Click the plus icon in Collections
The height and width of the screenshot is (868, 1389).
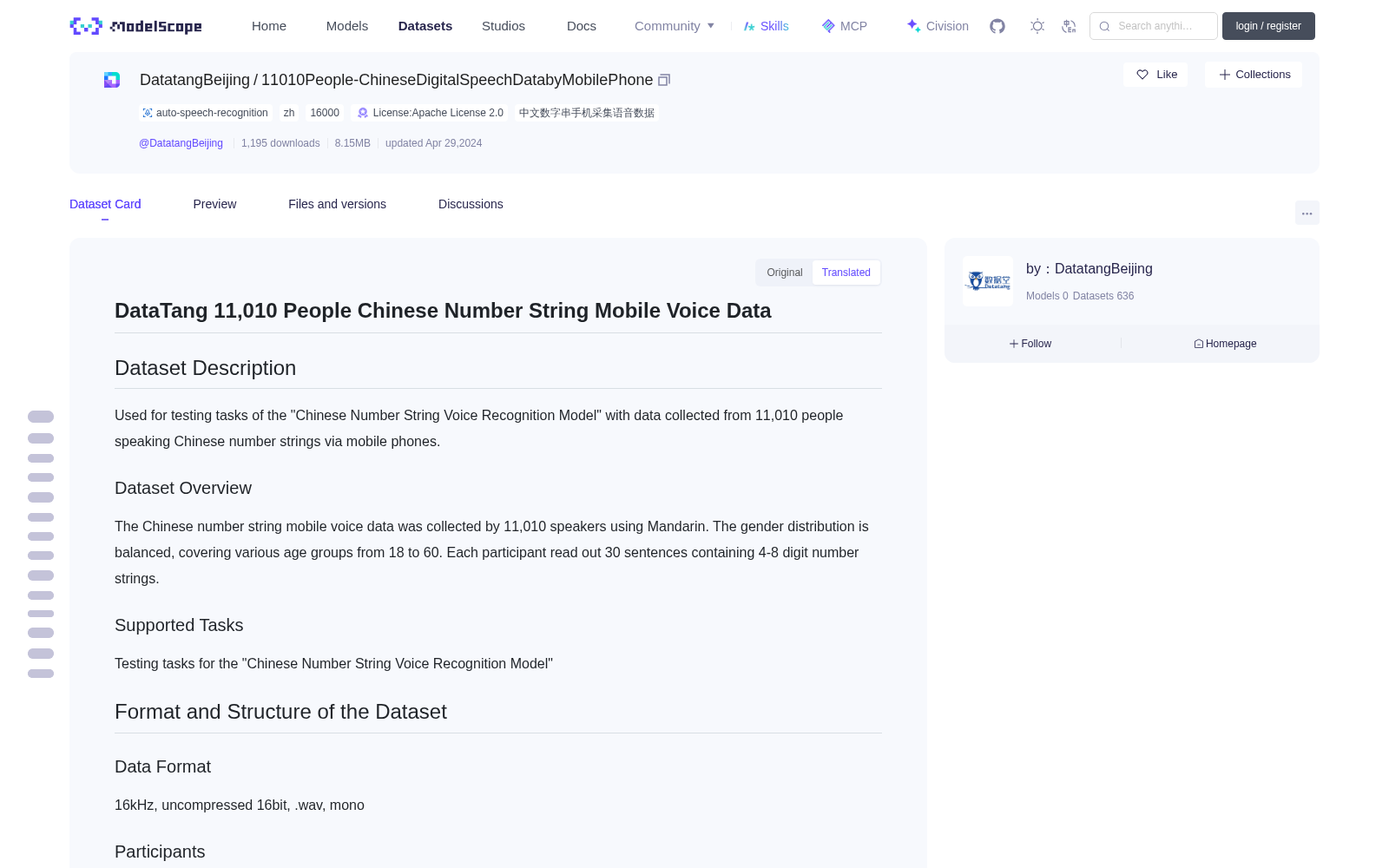pyautogui.click(x=1225, y=75)
